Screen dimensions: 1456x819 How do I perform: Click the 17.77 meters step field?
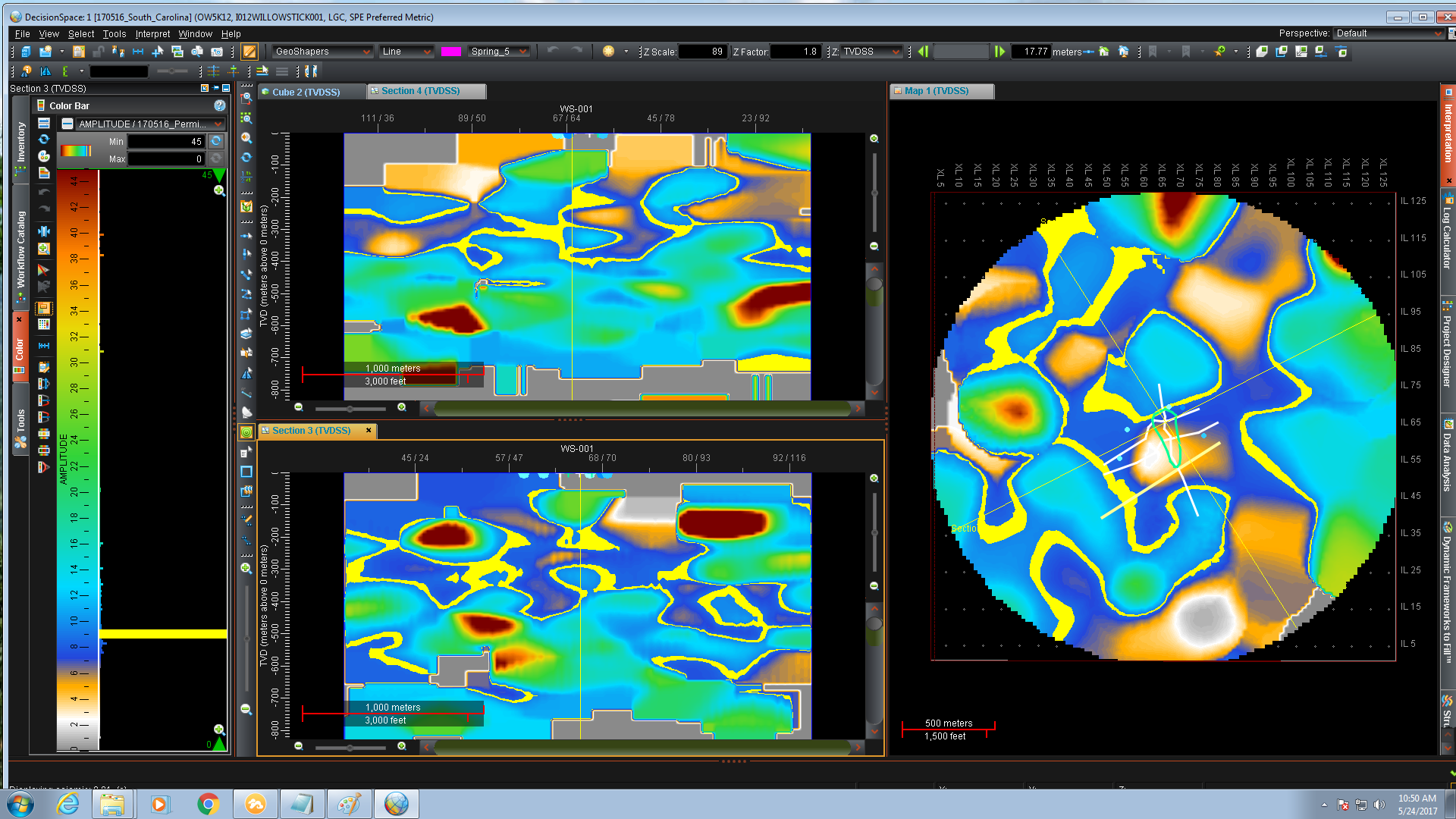click(1031, 52)
